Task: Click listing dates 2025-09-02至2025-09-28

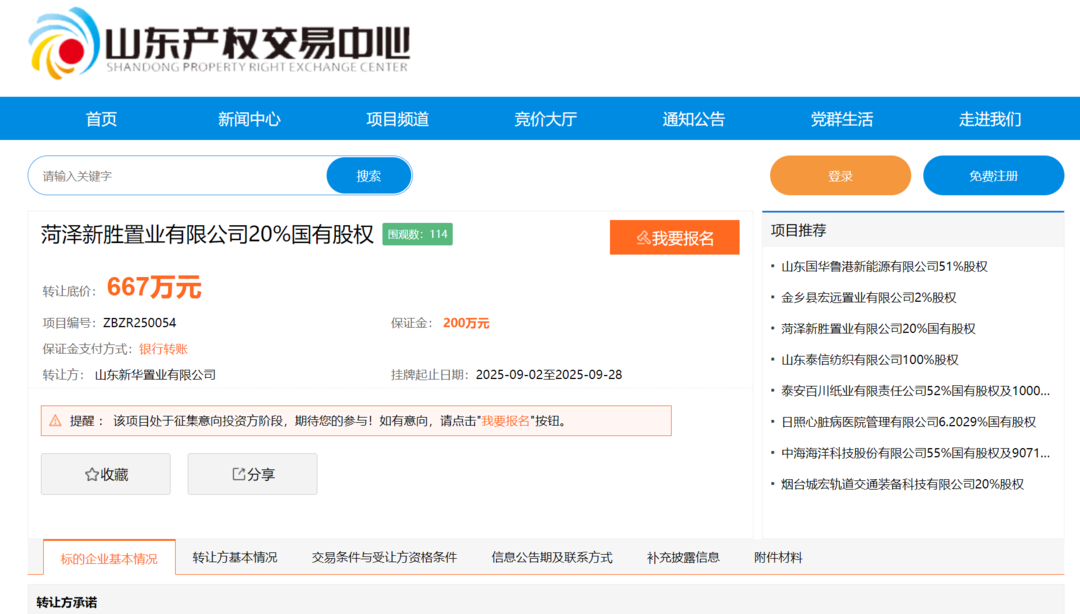Action: click(x=549, y=375)
